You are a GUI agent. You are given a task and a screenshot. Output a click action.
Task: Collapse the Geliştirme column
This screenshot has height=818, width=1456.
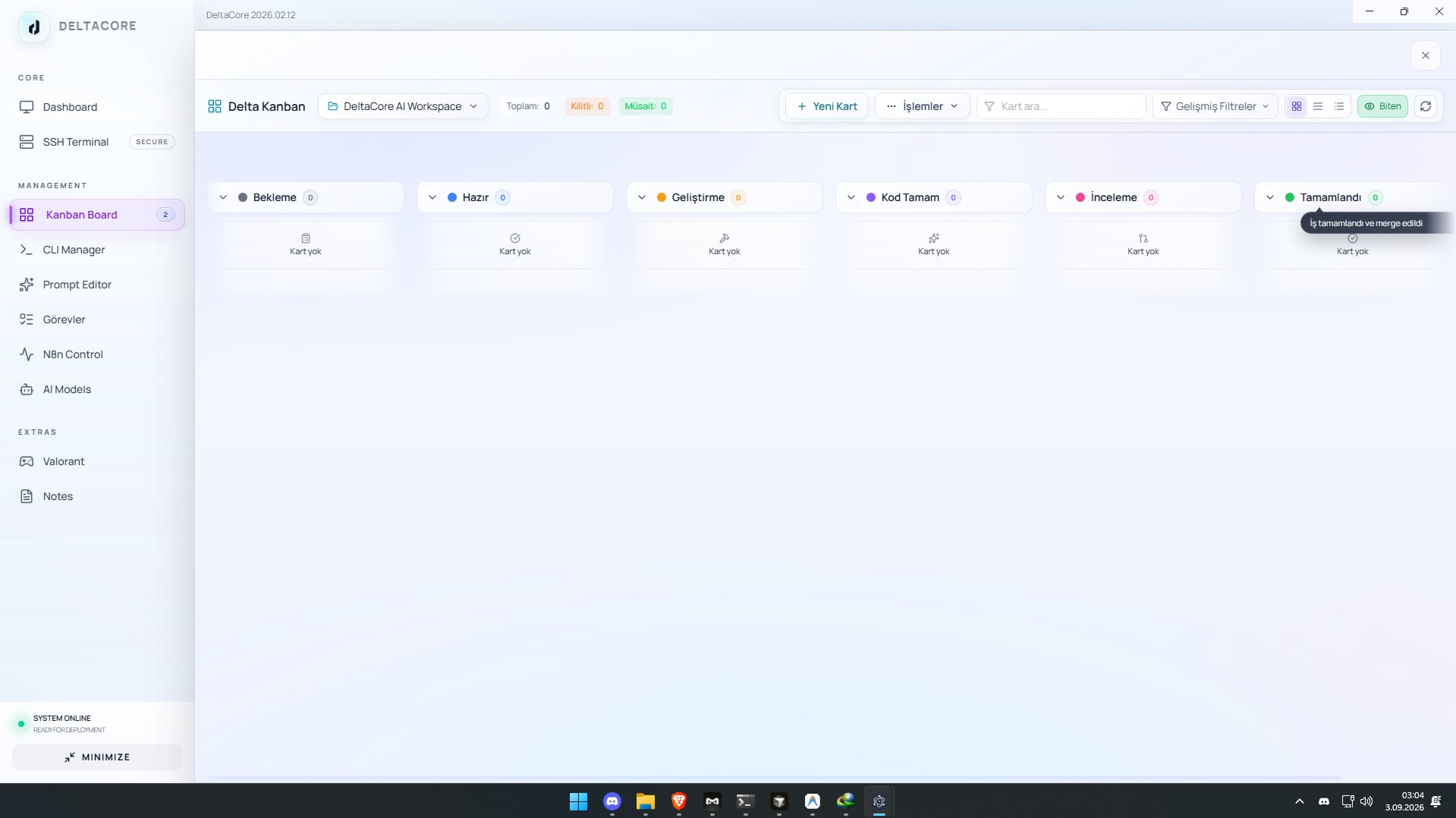(642, 197)
